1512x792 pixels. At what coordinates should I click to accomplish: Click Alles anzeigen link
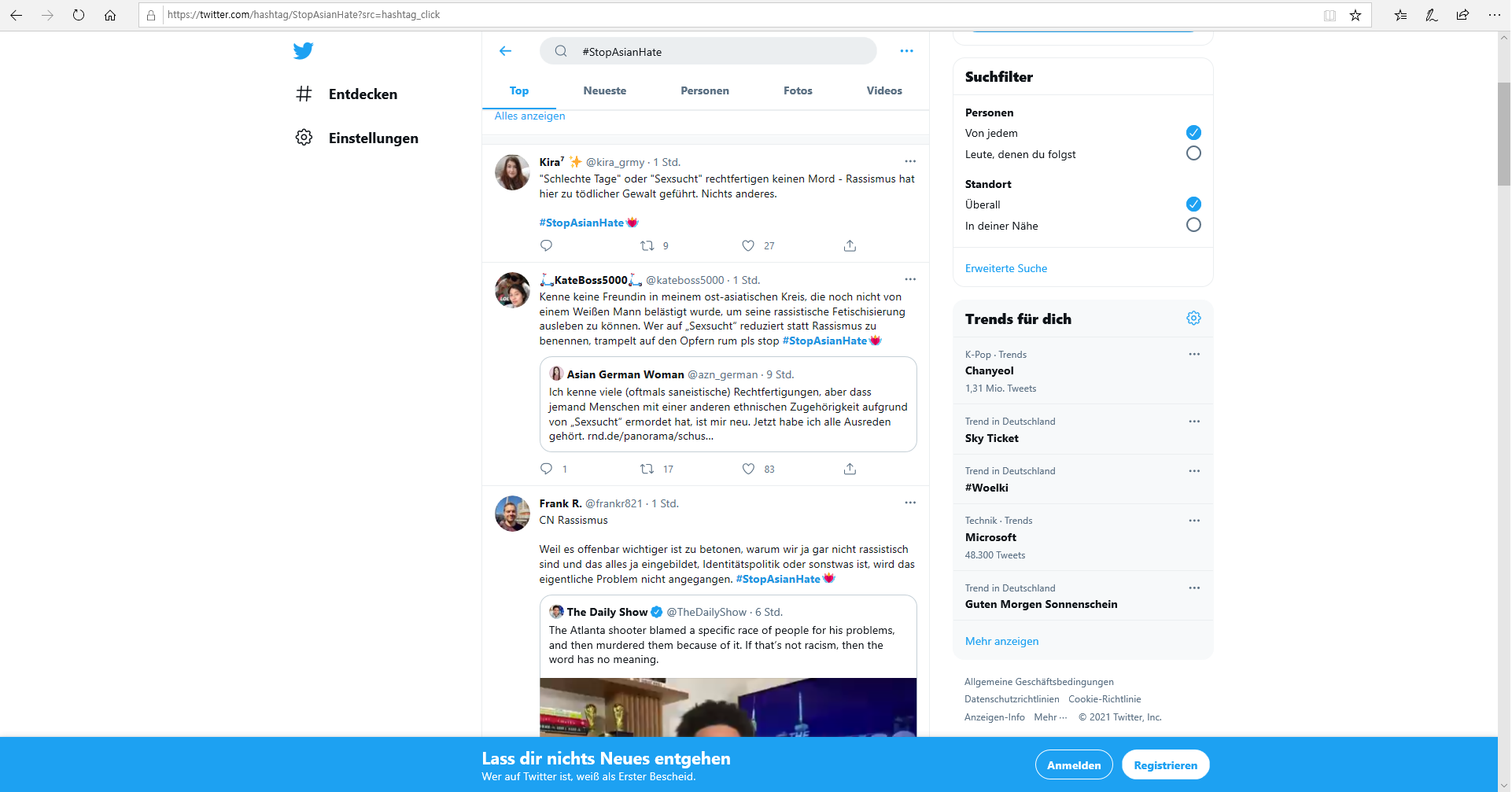(x=529, y=116)
